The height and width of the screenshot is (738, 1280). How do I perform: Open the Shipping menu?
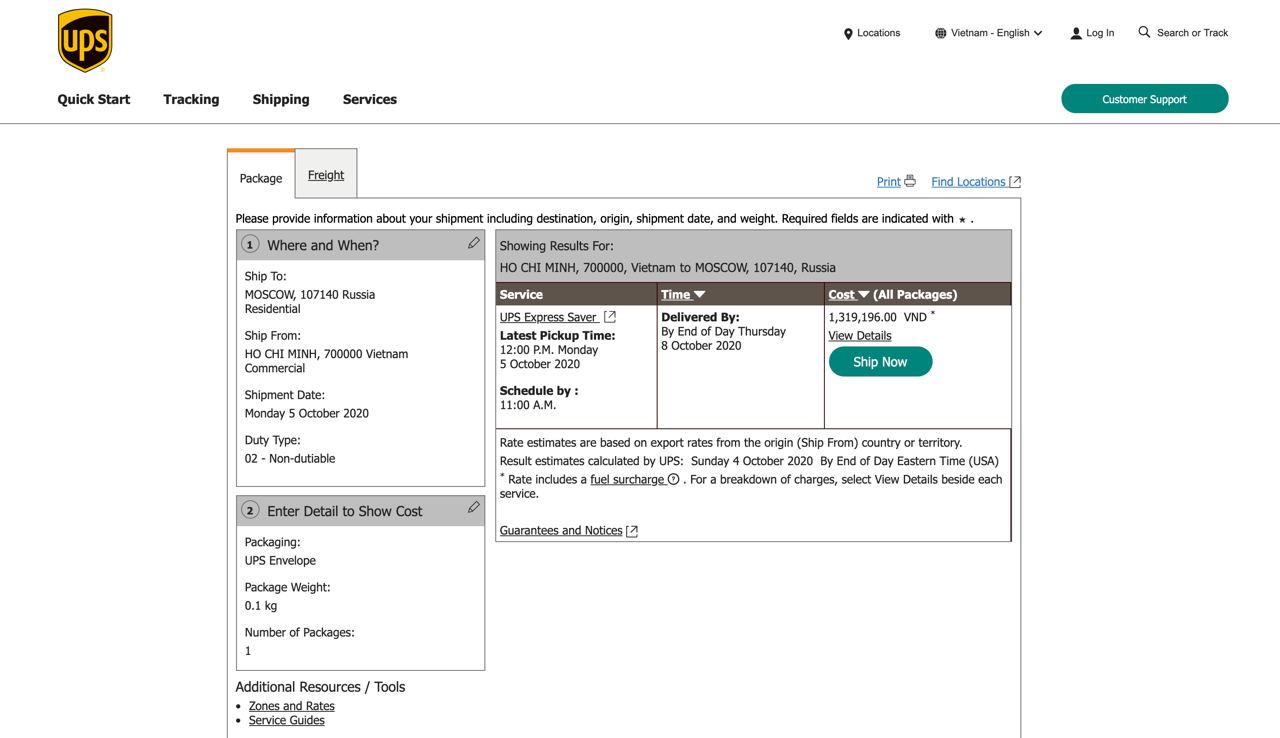click(x=281, y=99)
